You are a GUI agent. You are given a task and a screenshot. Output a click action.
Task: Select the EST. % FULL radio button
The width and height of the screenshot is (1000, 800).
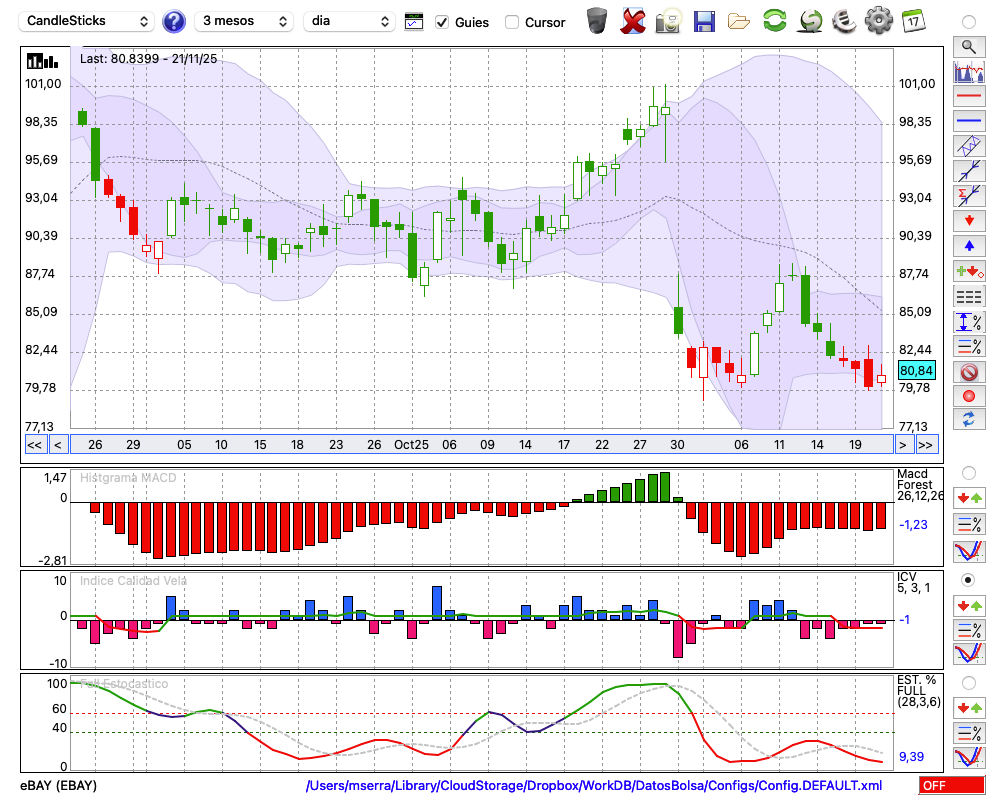point(968,683)
